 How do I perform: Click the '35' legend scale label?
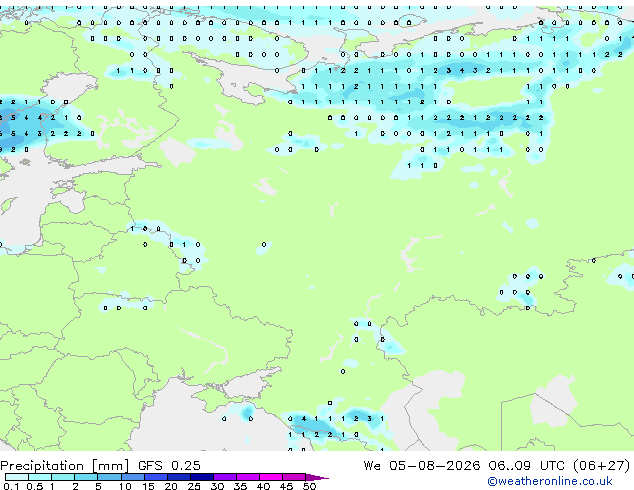pos(240,486)
